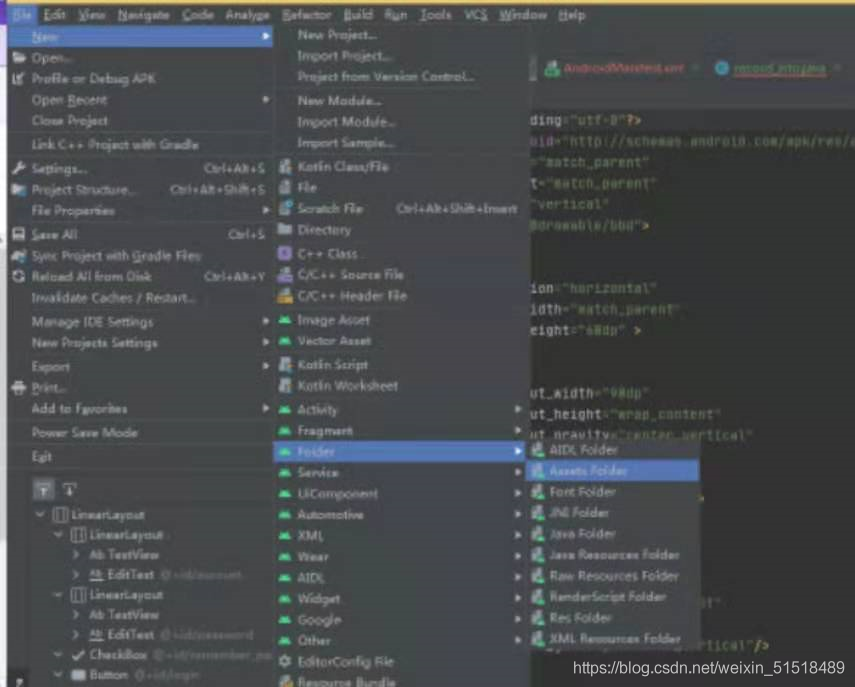This screenshot has width=855, height=687.
Task: Click the Open folder icon
Action: 19,57
